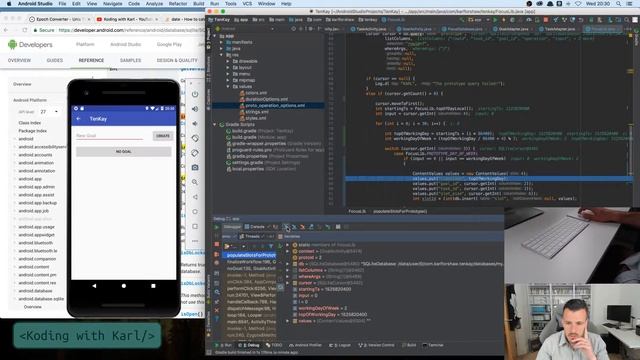This screenshot has height=360, width=640.
Task: Expand the java folder in project tree
Action: 222,48
